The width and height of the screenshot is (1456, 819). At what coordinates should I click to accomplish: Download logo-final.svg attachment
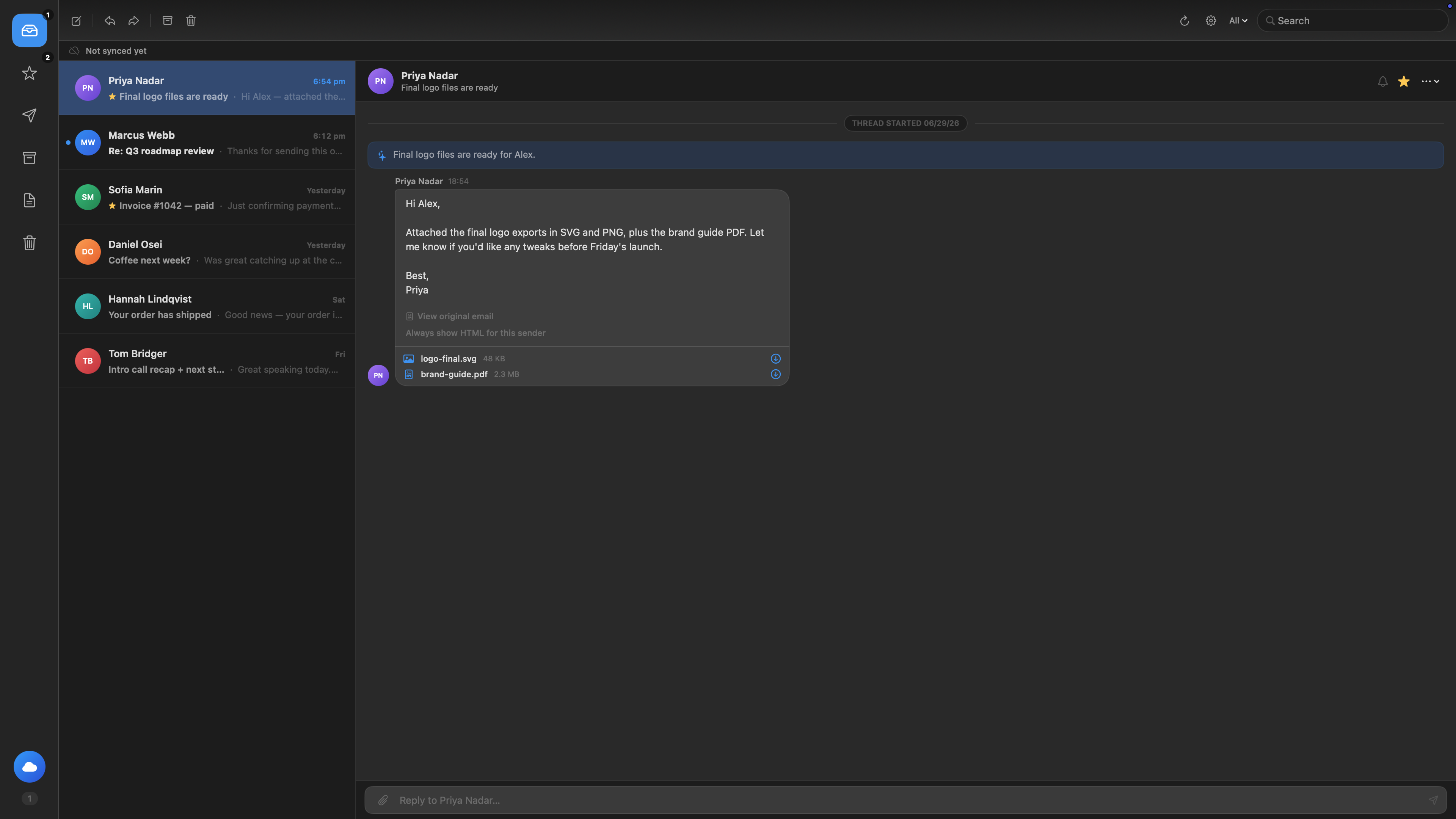(x=775, y=358)
